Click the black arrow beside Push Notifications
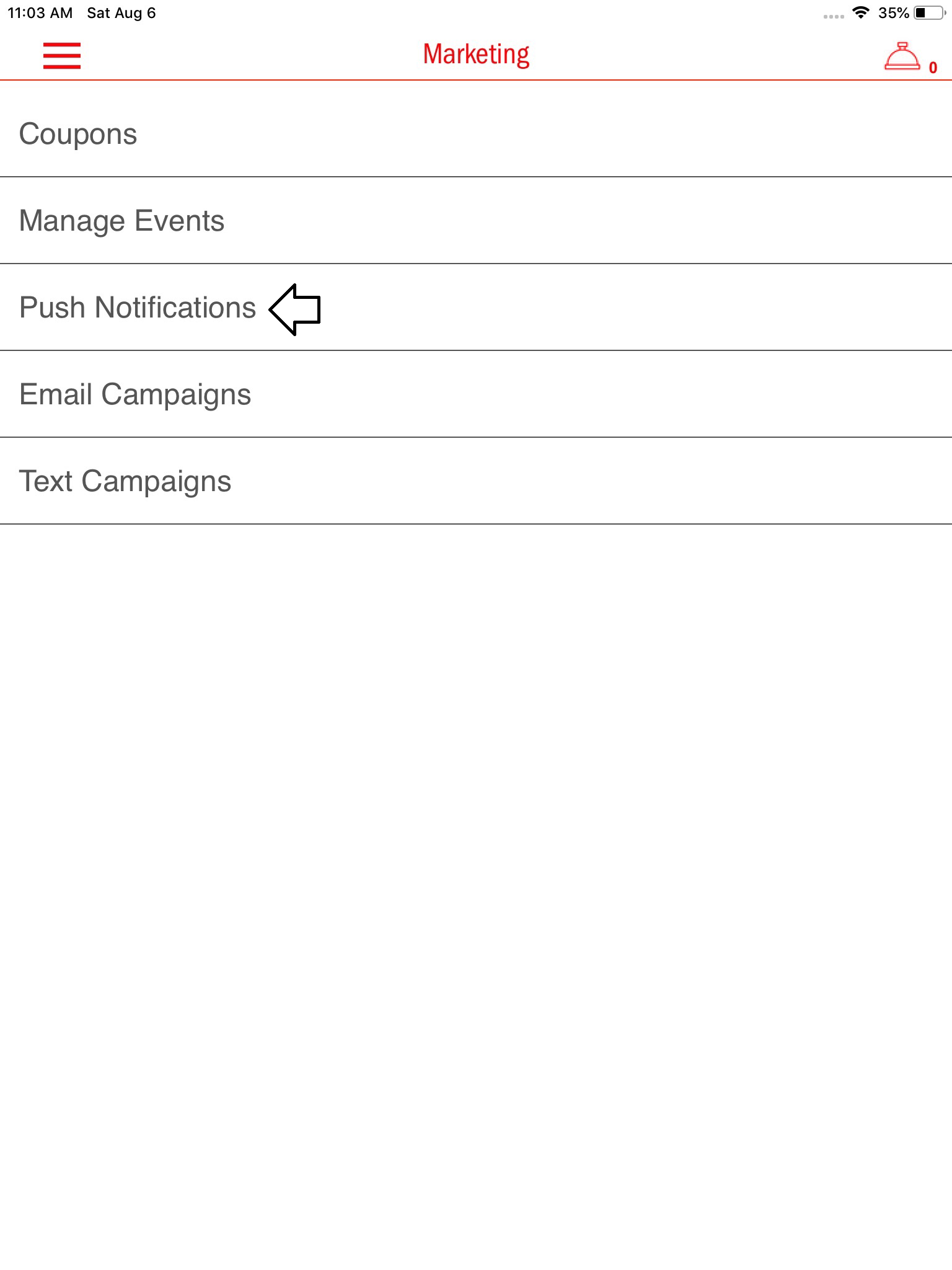The width and height of the screenshot is (952, 1270). point(295,309)
